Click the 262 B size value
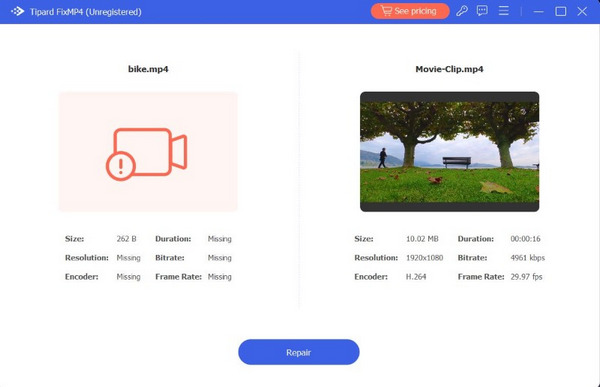This screenshot has width=600, height=387. tap(126, 239)
